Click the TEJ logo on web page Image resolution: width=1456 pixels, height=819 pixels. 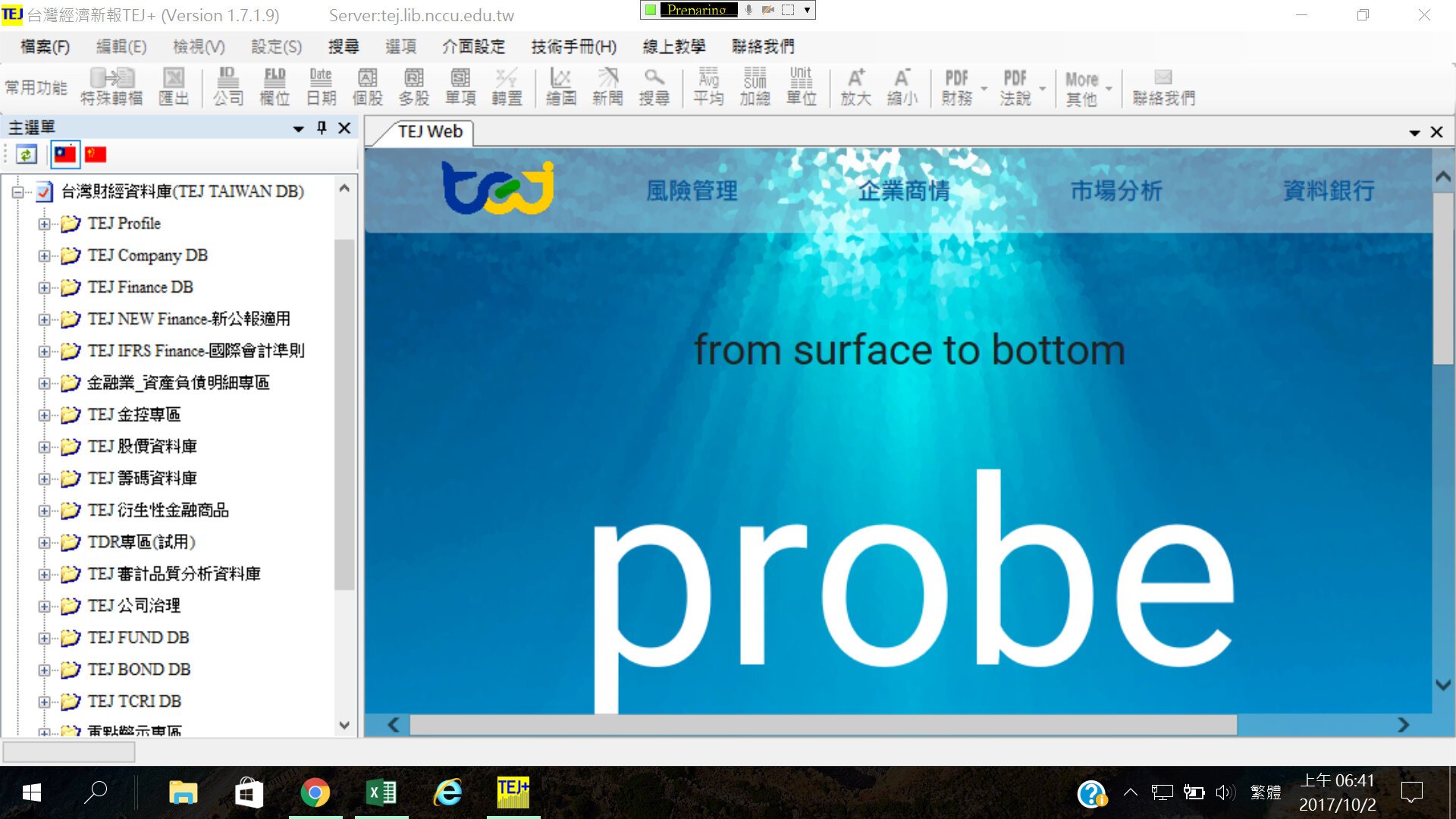497,187
